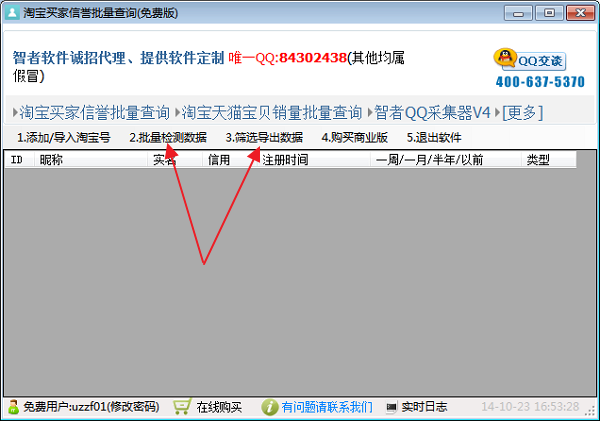Open menu 3.筛选导出数据
The width and height of the screenshot is (600, 421).
pos(264,137)
